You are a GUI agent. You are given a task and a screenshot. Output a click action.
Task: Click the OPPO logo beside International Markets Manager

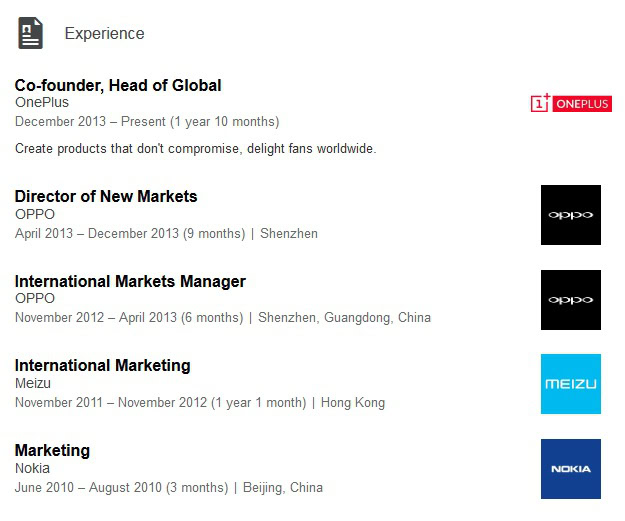pyautogui.click(x=570, y=299)
